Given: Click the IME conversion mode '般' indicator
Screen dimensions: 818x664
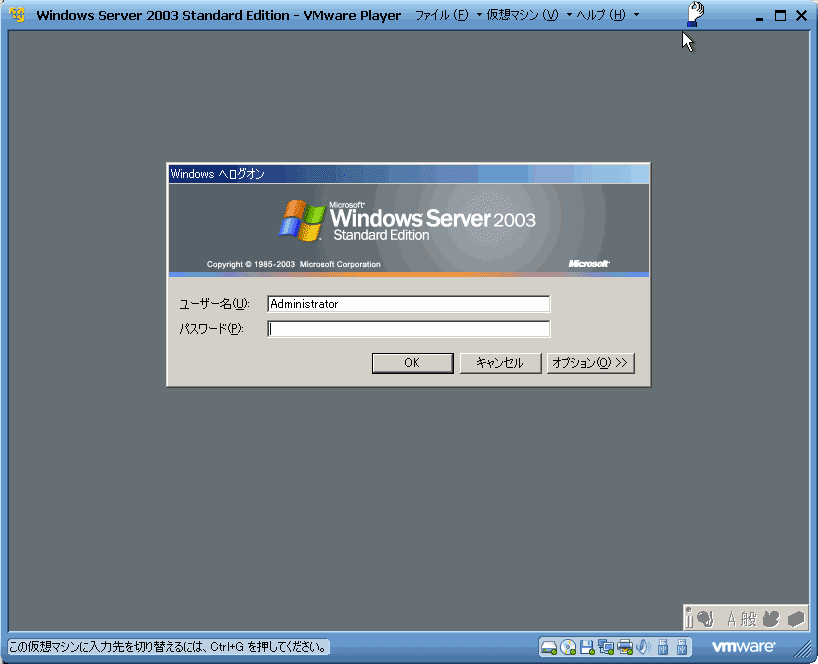Looking at the screenshot, I should click(748, 619).
